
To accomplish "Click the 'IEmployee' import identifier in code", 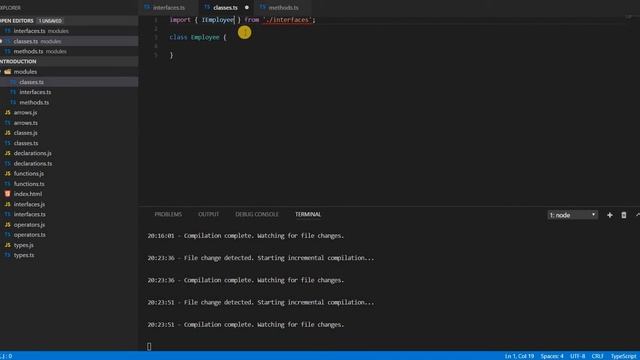I will [x=218, y=20].
